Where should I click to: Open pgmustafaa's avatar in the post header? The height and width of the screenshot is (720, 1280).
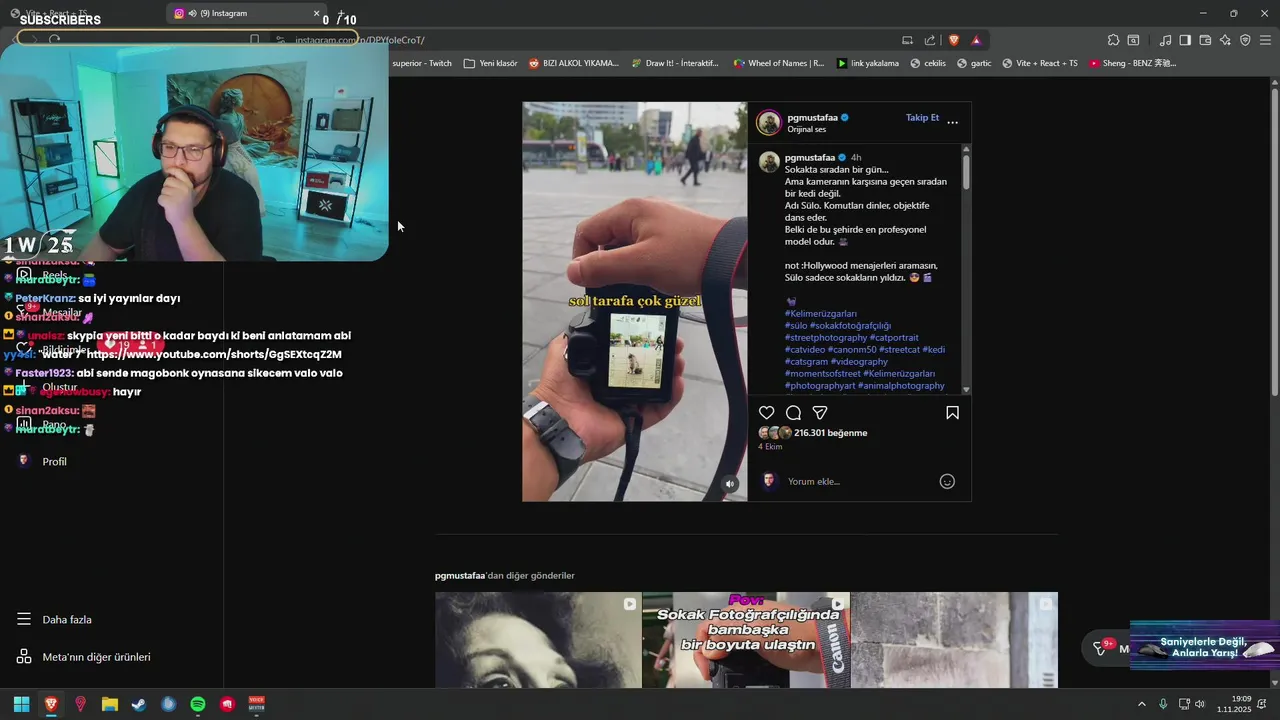click(x=769, y=123)
